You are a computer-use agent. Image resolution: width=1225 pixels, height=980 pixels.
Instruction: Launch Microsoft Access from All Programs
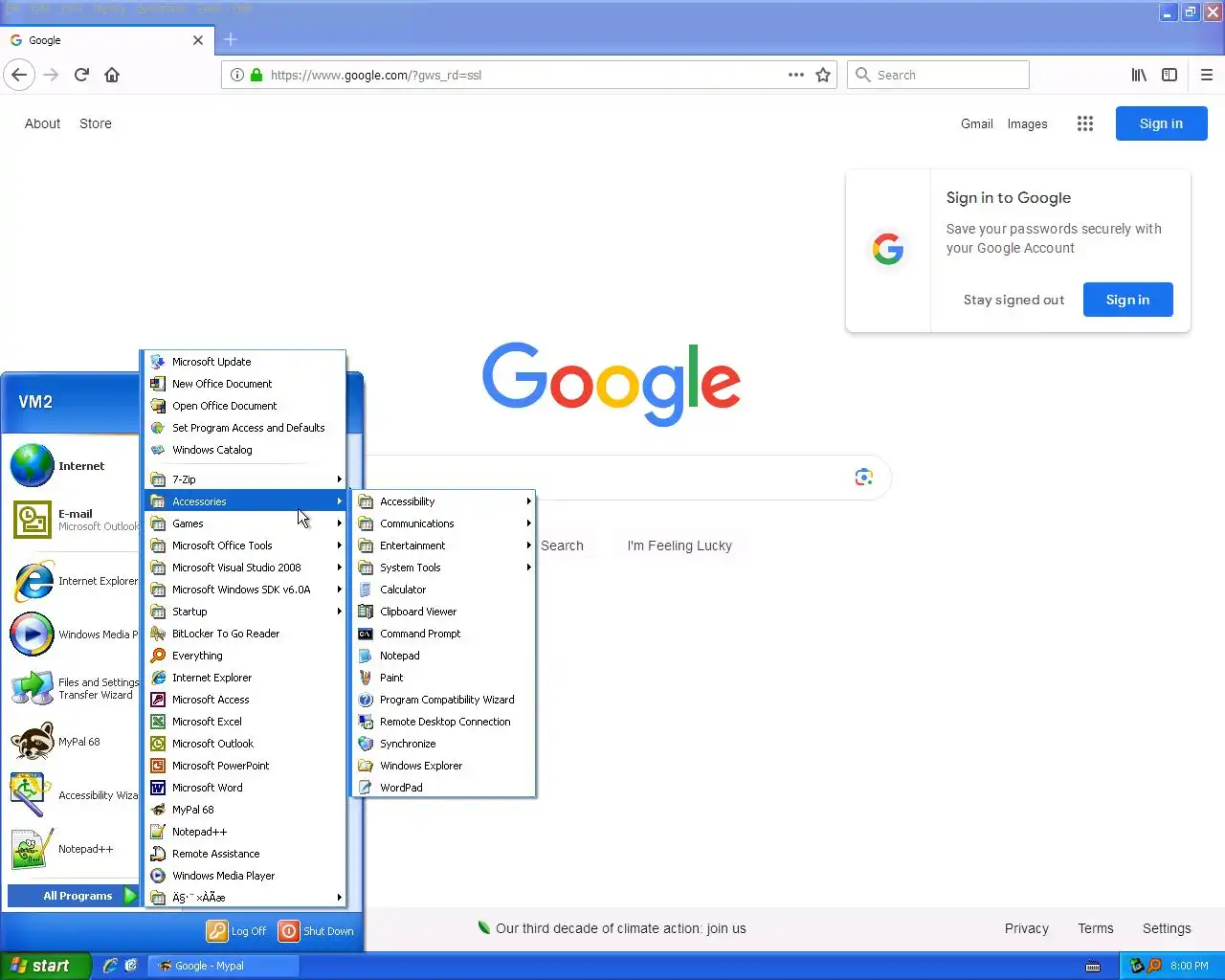[x=245, y=700]
